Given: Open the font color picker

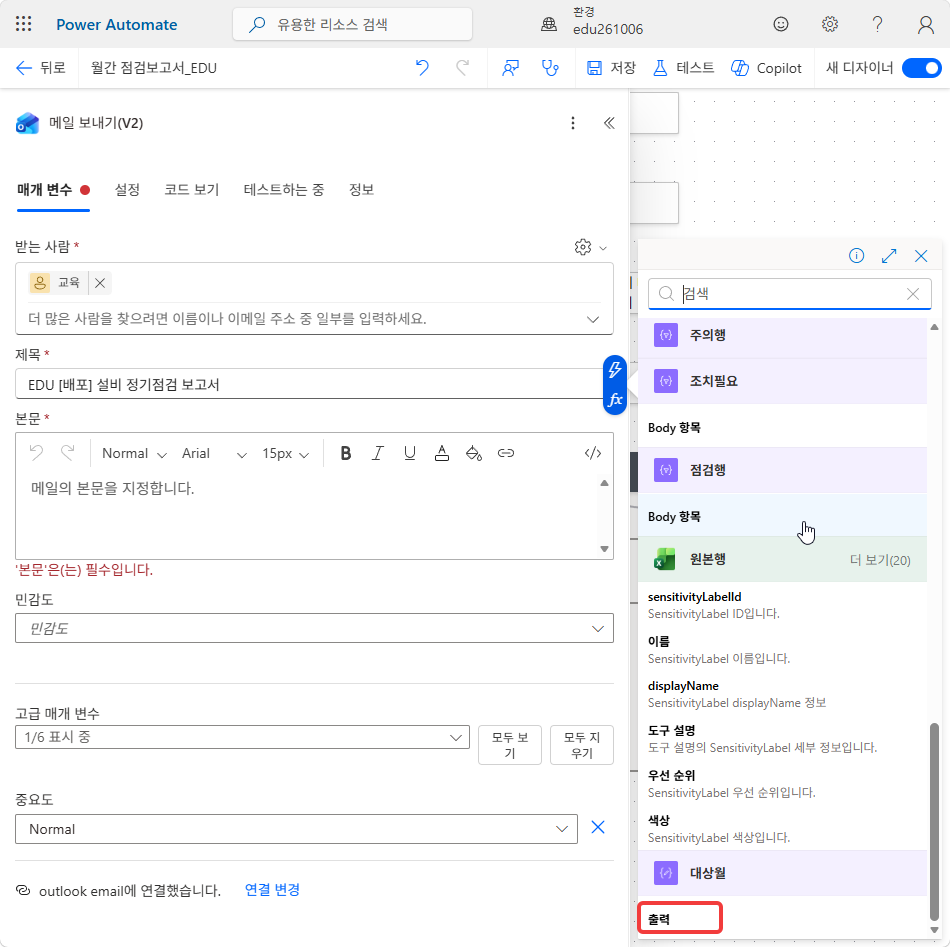Looking at the screenshot, I should pyautogui.click(x=442, y=453).
